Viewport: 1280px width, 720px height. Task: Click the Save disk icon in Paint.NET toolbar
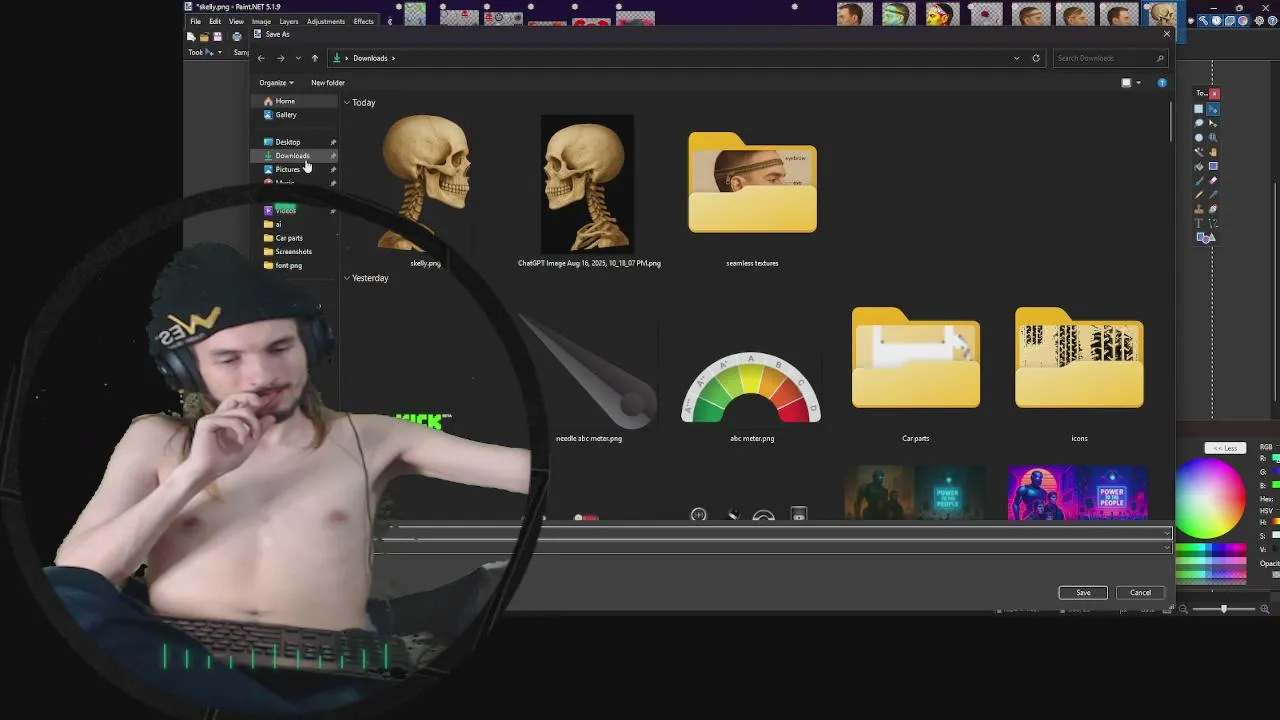(x=217, y=37)
